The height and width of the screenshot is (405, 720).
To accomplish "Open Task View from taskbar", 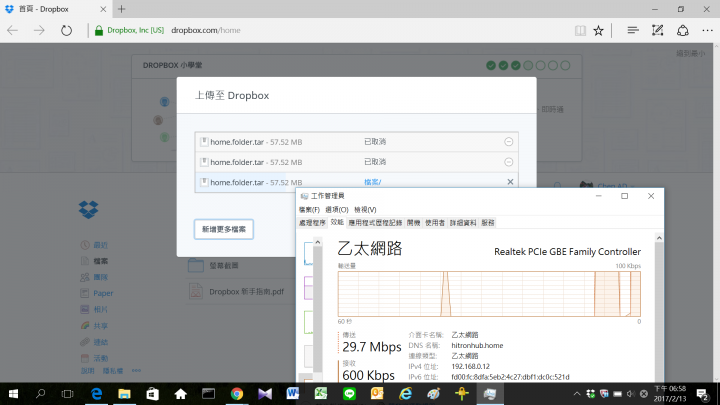I will 68,394.
